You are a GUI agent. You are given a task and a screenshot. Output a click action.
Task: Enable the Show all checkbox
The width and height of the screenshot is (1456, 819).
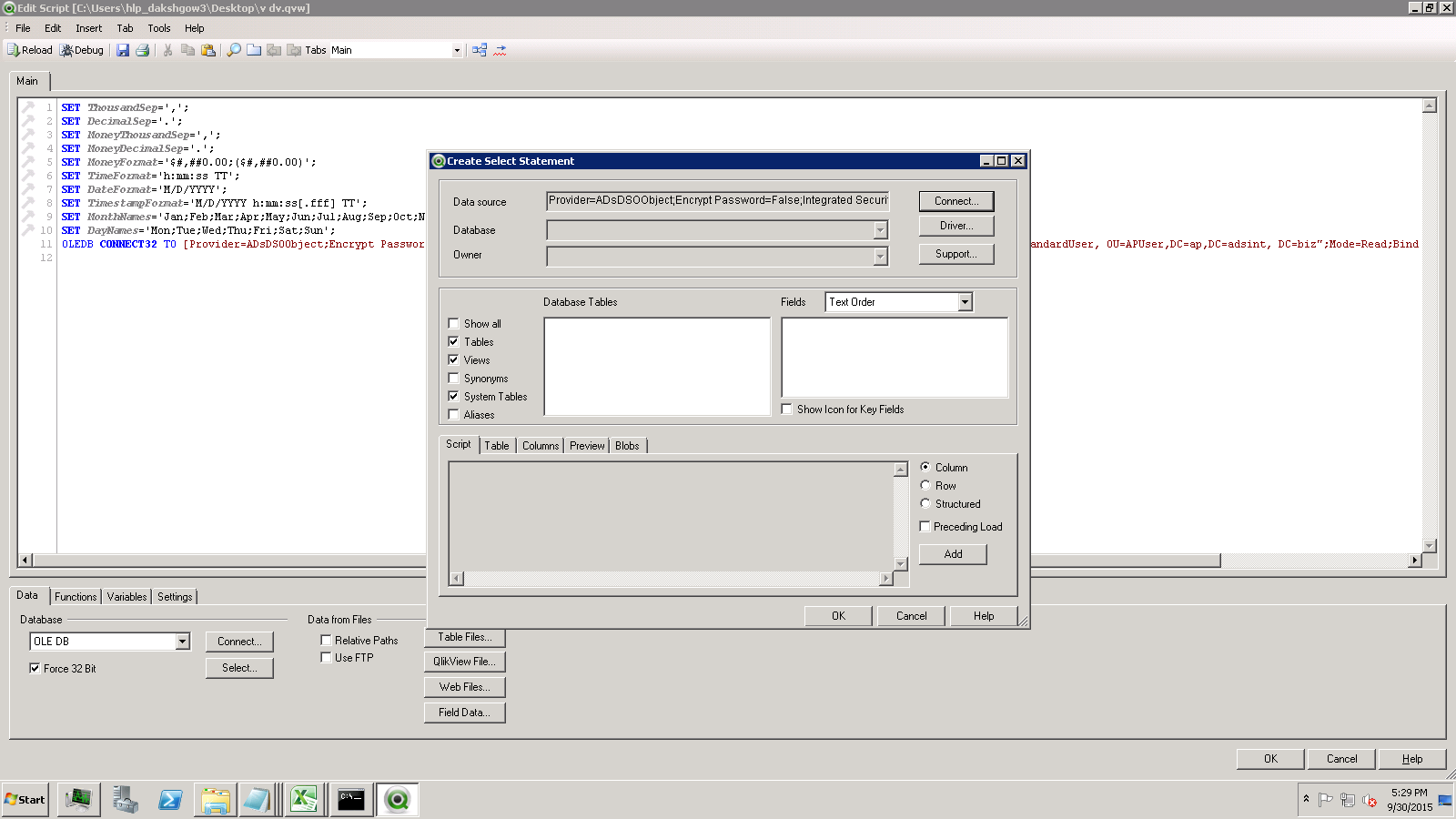coord(453,324)
